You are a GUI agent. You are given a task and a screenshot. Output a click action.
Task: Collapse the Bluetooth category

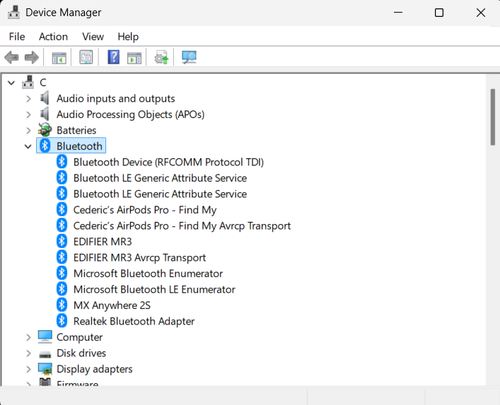[28, 146]
